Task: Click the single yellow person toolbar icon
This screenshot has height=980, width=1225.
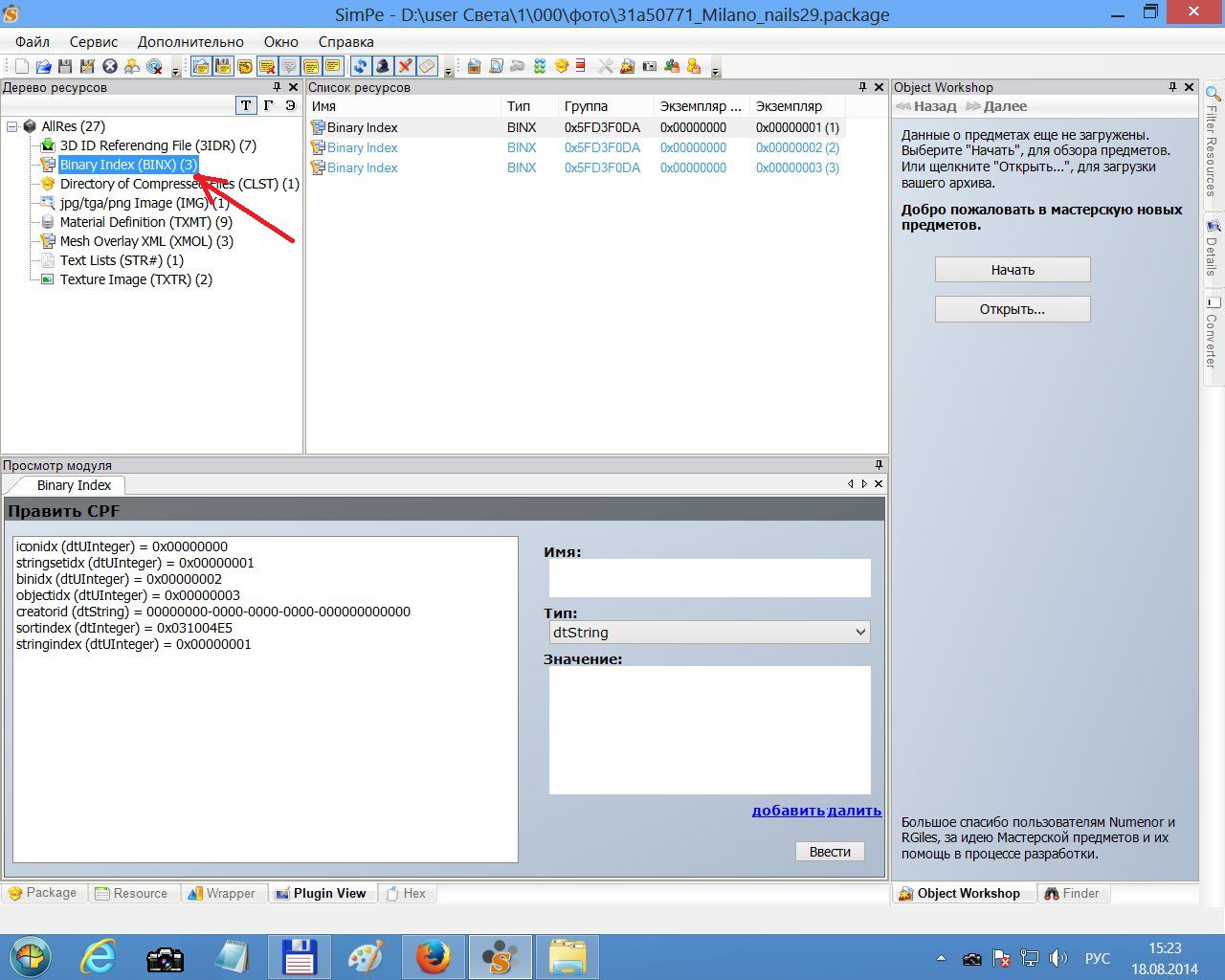Action: pyautogui.click(x=694, y=66)
